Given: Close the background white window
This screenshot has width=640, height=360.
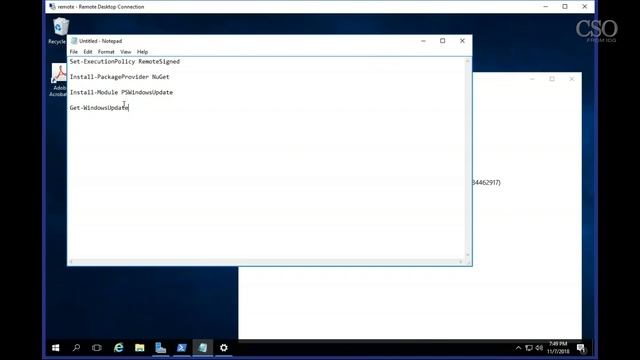Looking at the screenshot, I should click(572, 79).
